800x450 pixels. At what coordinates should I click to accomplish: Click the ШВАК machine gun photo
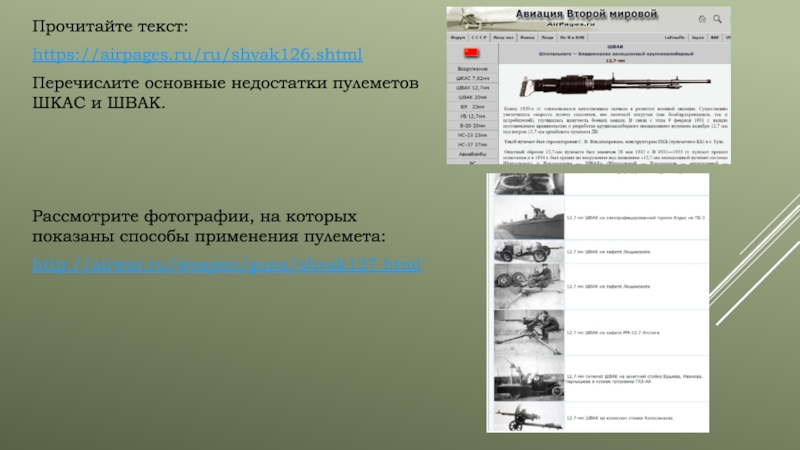(615, 84)
